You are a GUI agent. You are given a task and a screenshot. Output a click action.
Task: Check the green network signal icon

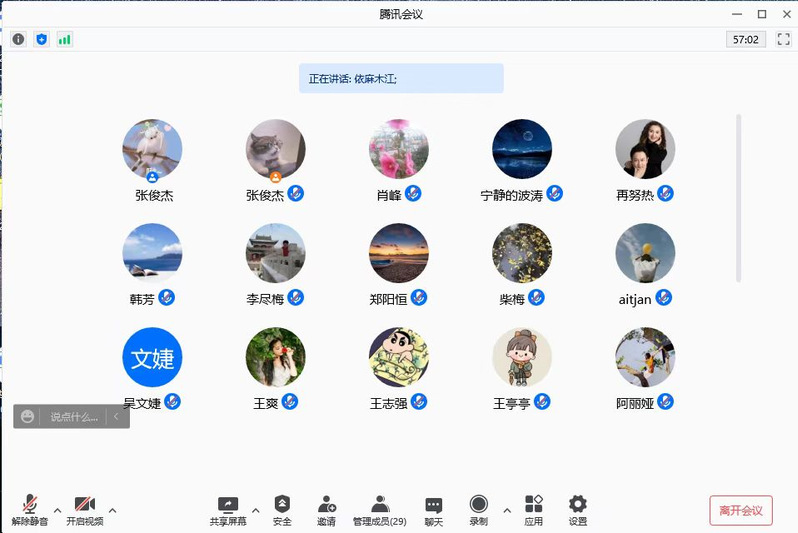(65, 39)
